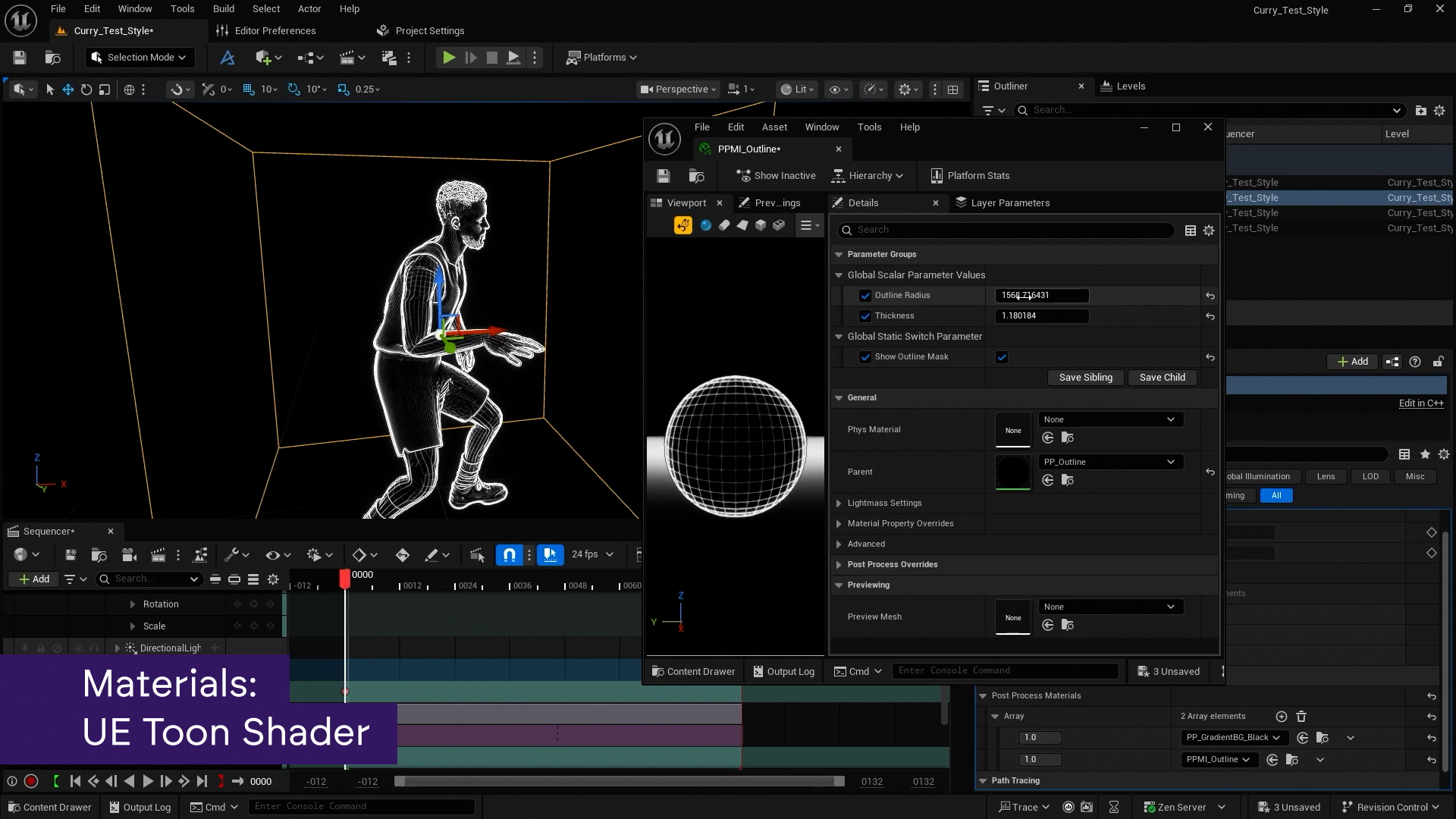
Task: Open the Asset menu in the material editor
Action: tap(774, 127)
